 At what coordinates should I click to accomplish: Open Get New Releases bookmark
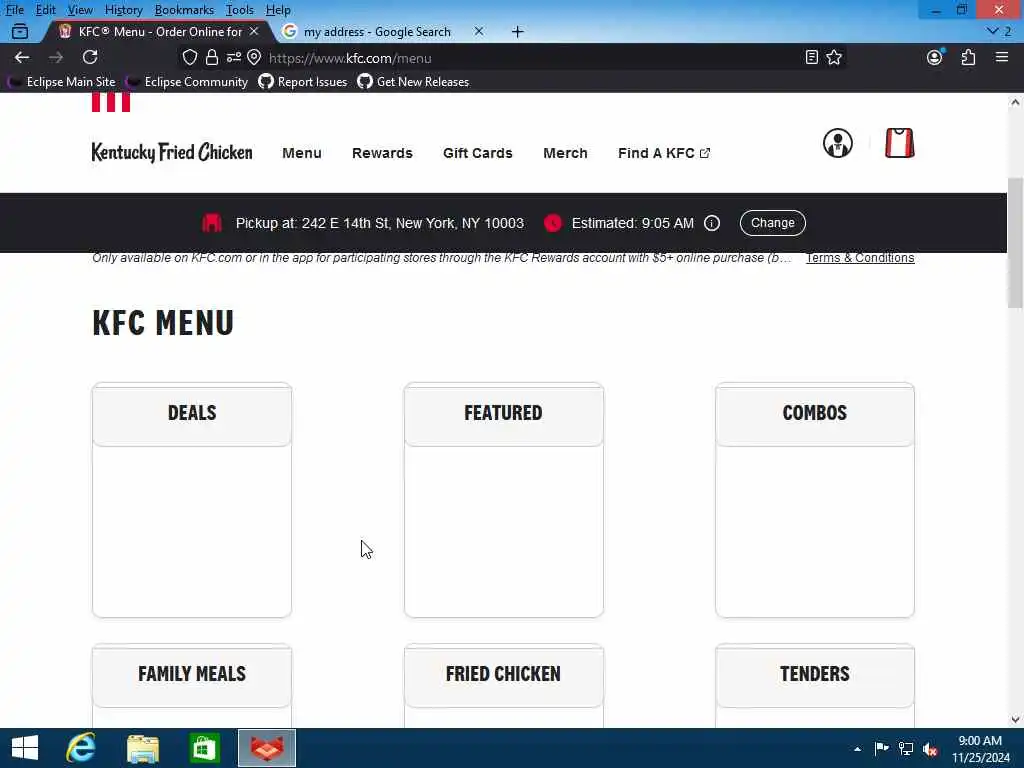(413, 82)
